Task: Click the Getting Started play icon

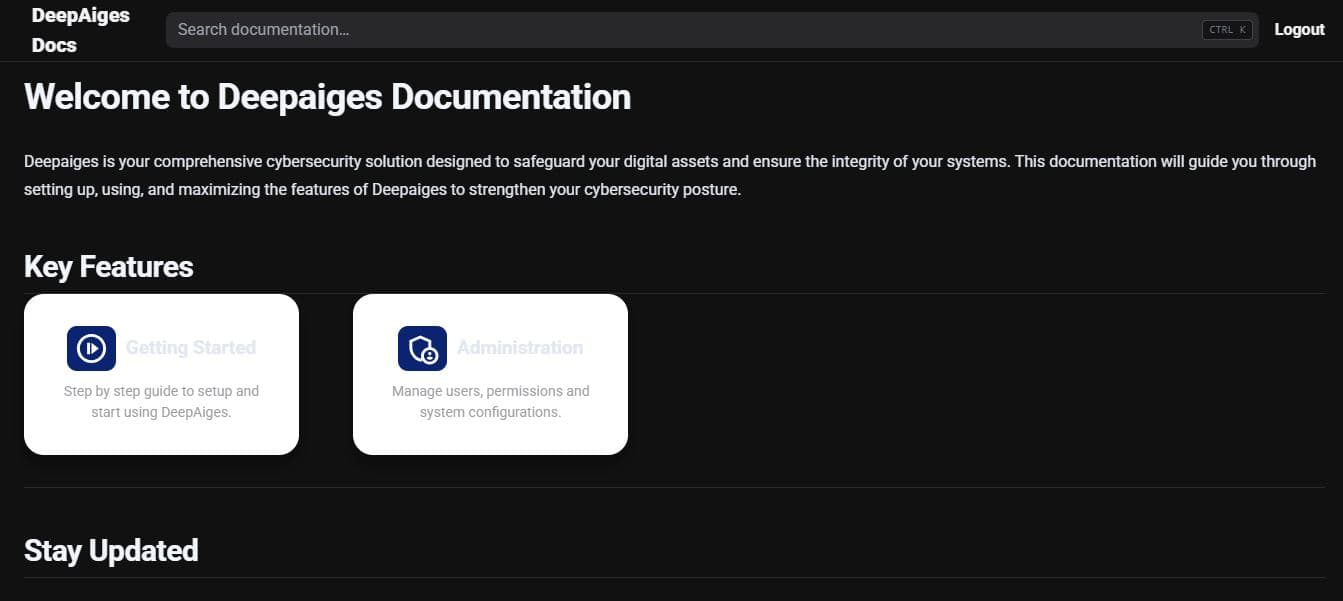Action: (x=91, y=348)
